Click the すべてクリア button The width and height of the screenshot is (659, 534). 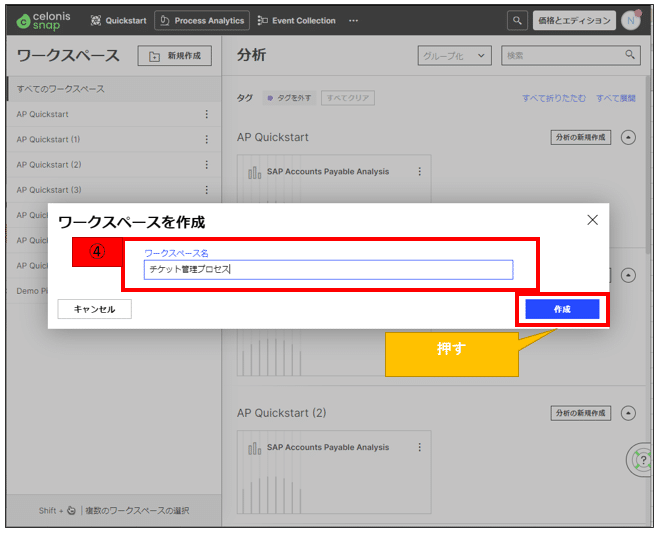point(348,98)
